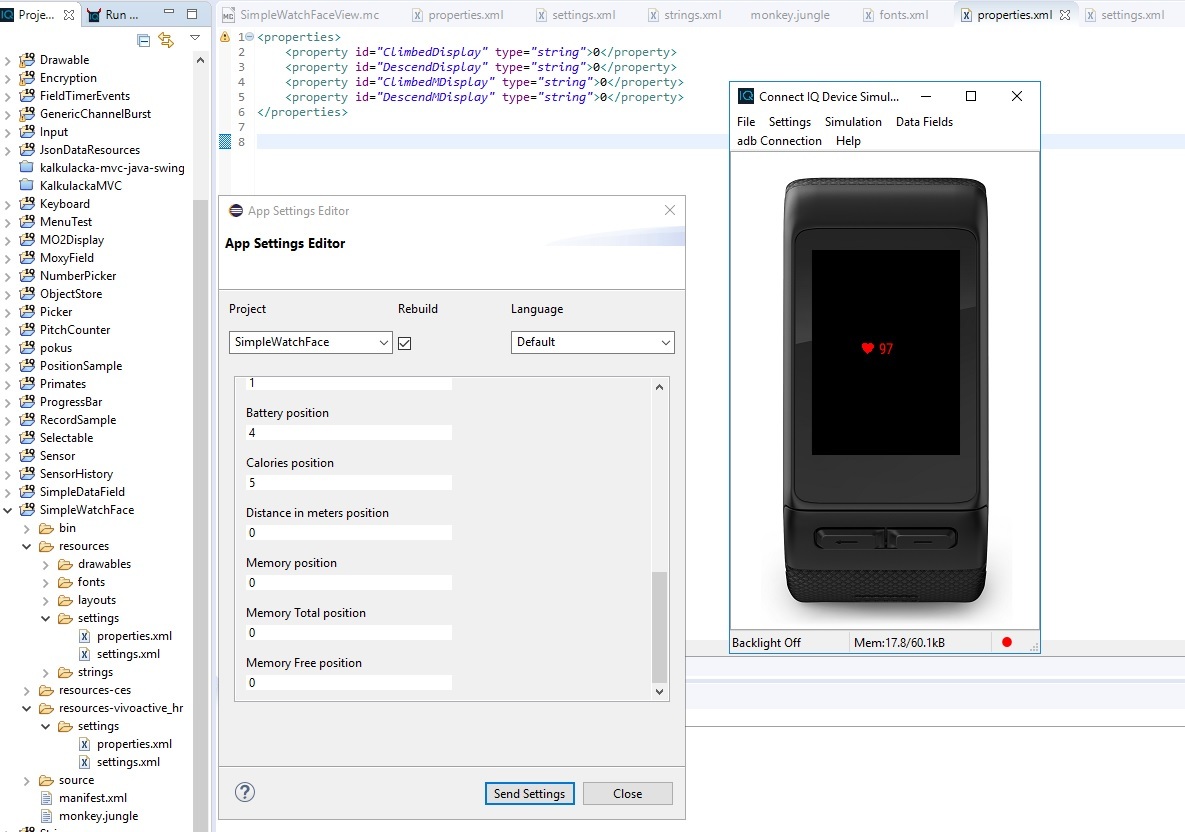Open the Language dropdown set to Default
This screenshot has width=1185, height=832.
[x=592, y=342]
